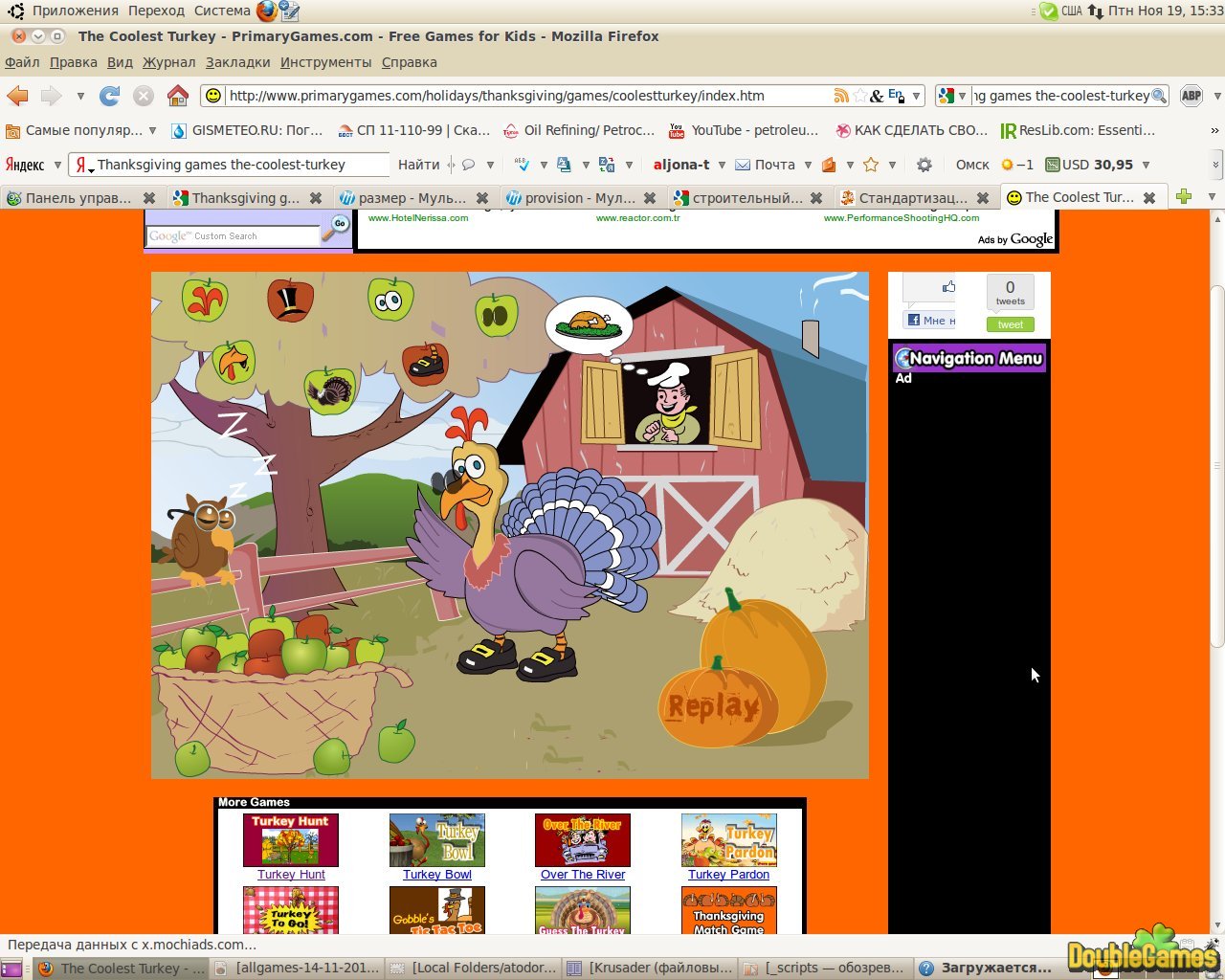Open the Navigation Menu banner
The image size is (1225, 980).
tap(969, 359)
